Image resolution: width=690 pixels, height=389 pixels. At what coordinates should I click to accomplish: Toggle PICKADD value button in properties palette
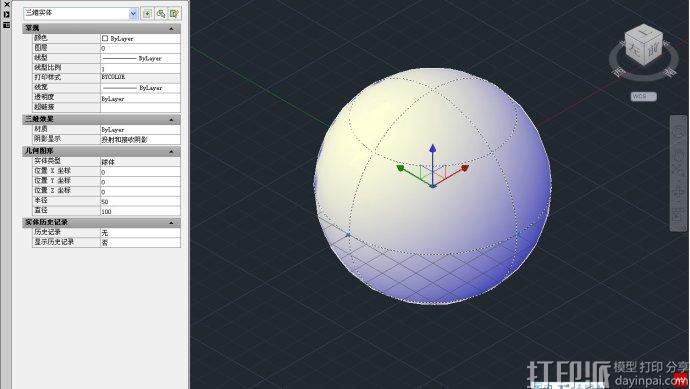click(x=147, y=14)
